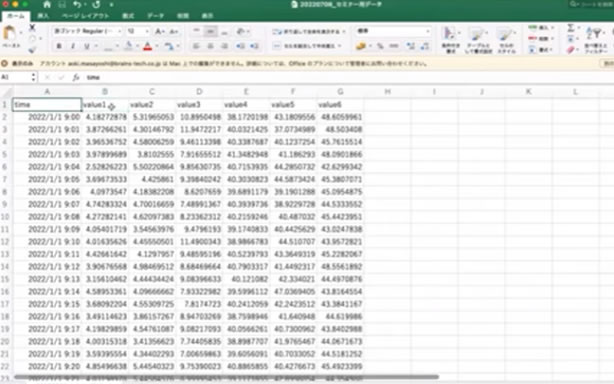
Task: Click the Cut scissors icon
Action: 32,27
